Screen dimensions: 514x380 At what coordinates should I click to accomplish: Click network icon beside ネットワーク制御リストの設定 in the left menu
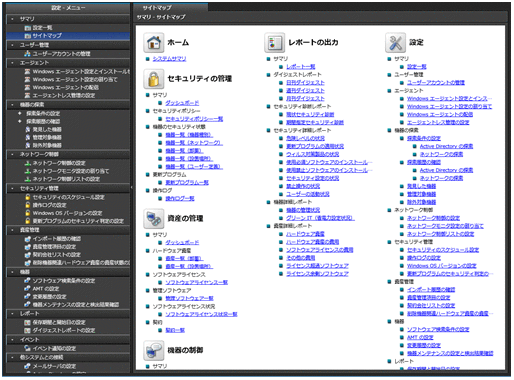point(28,179)
